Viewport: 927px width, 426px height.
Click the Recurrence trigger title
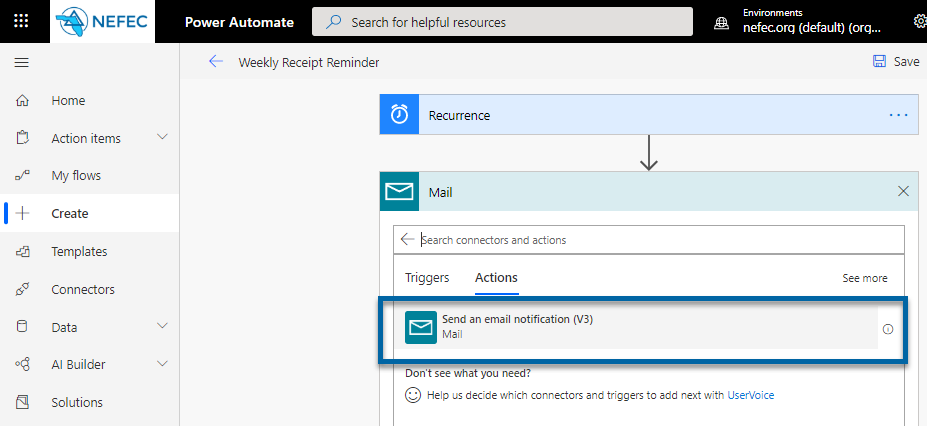point(459,115)
